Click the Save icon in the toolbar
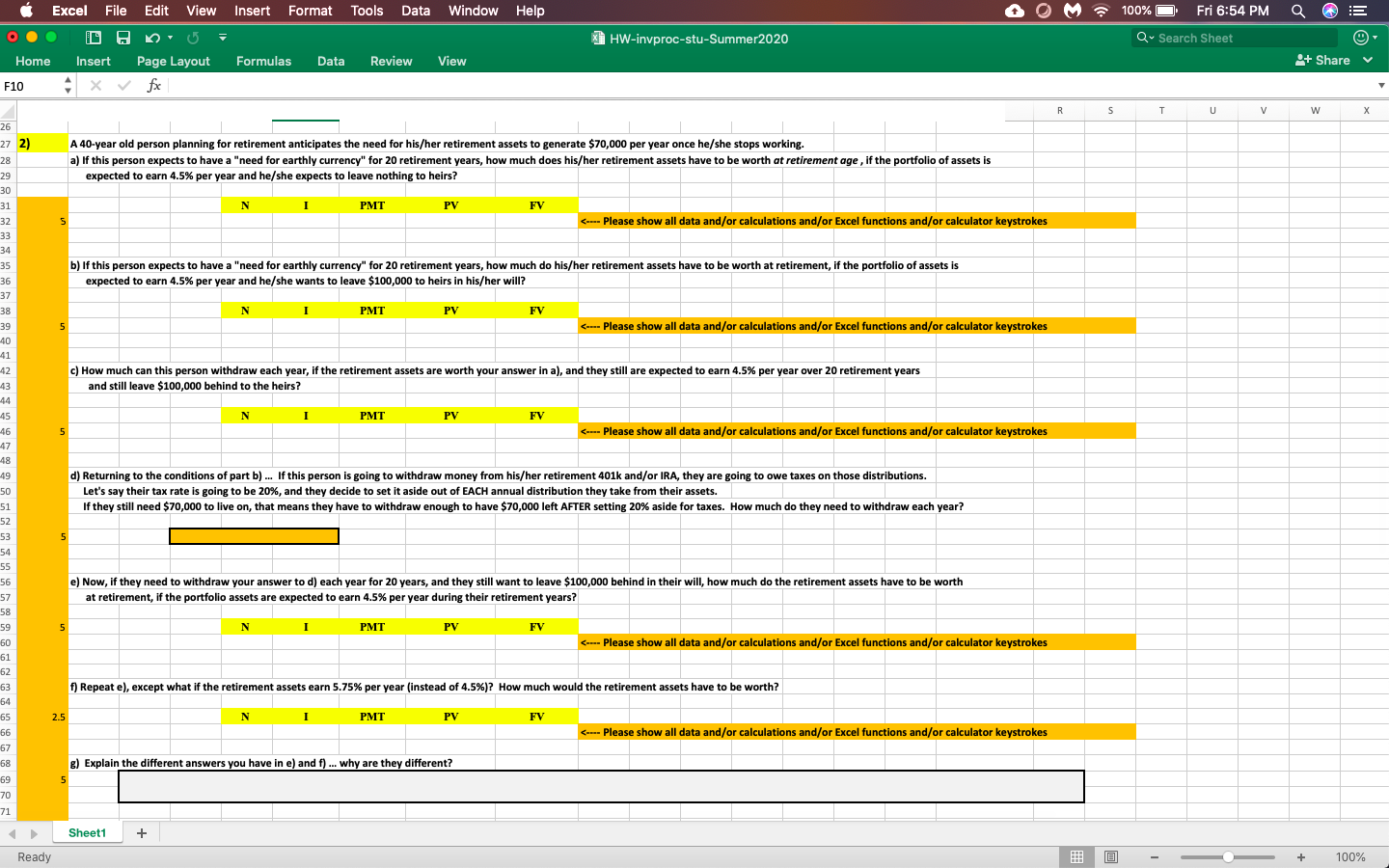This screenshot has width=1389, height=868. [123, 36]
